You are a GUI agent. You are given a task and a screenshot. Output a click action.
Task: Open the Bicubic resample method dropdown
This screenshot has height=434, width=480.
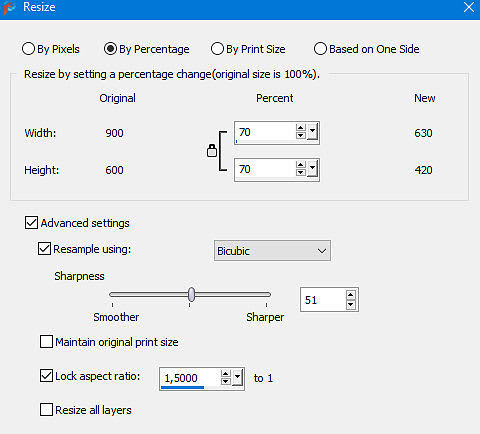pos(272,251)
